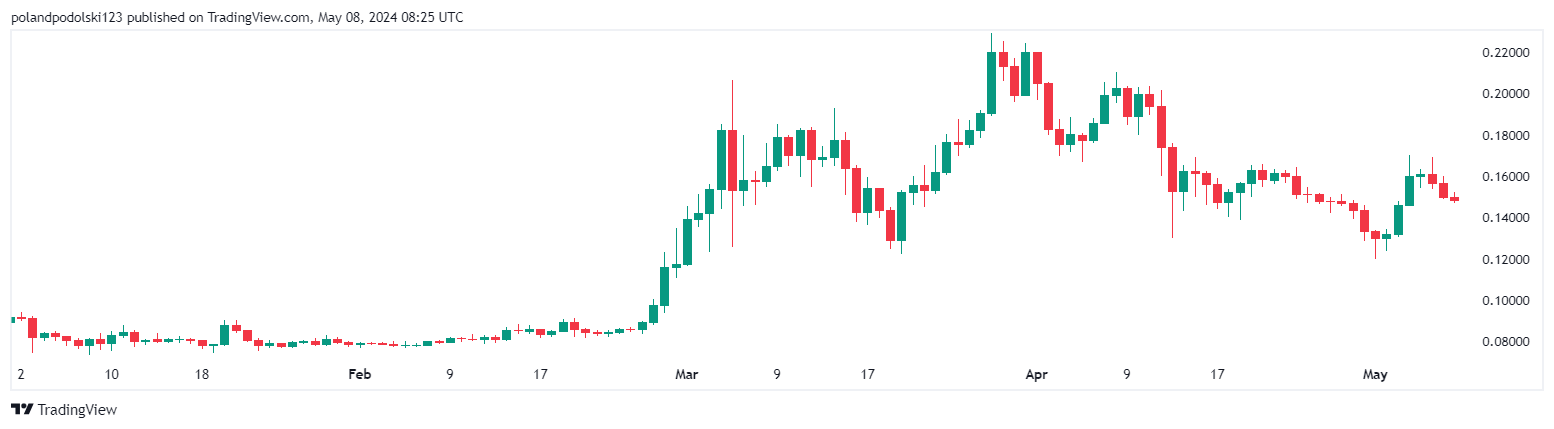Image resolution: width=1554 pixels, height=429 pixels.
Task: Click the TradingView logo at bottom left
Action: [x=63, y=409]
